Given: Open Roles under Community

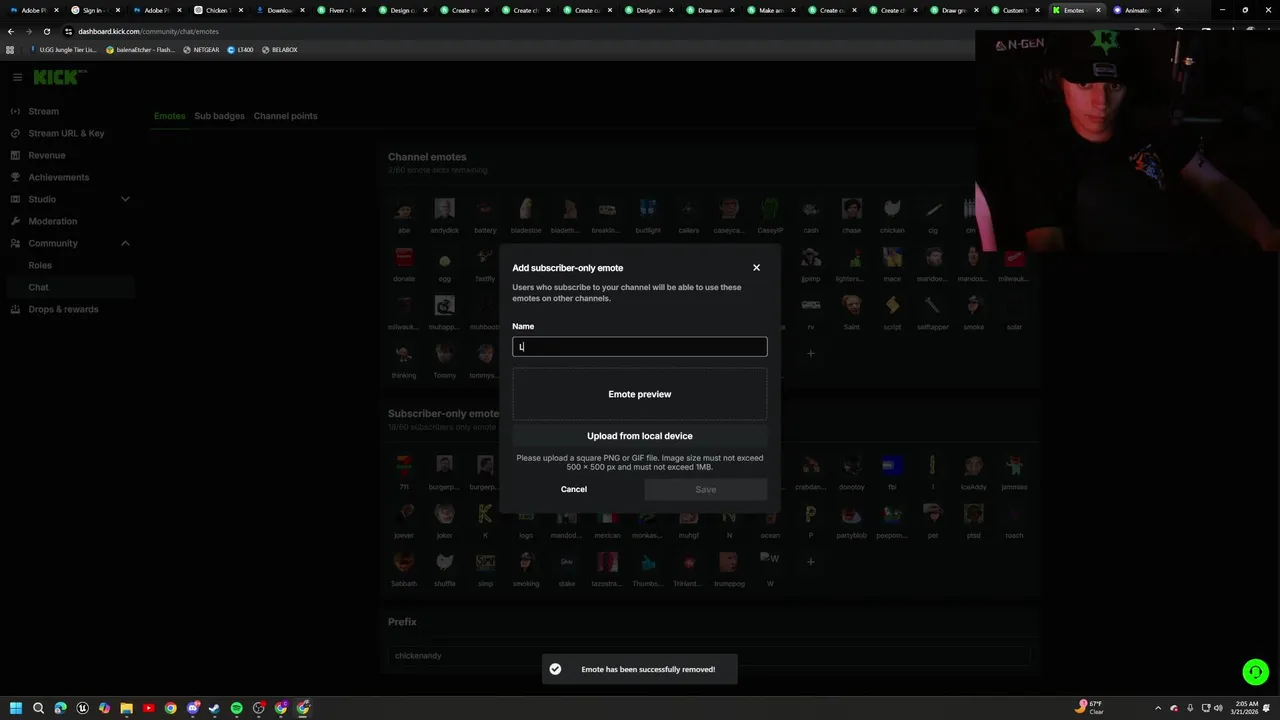Looking at the screenshot, I should pyautogui.click(x=40, y=265).
